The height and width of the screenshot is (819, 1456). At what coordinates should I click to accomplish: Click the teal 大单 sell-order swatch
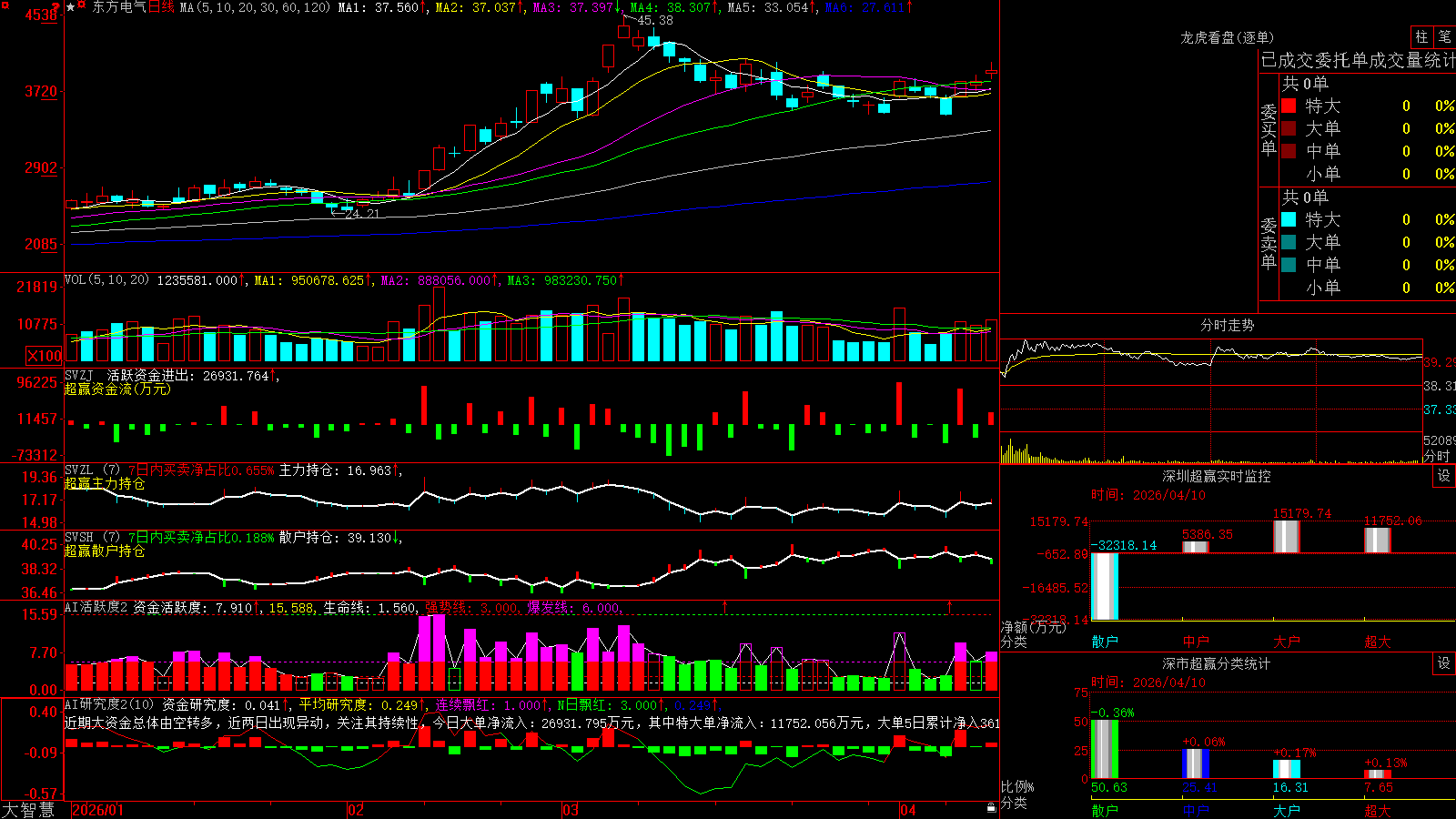(1289, 242)
